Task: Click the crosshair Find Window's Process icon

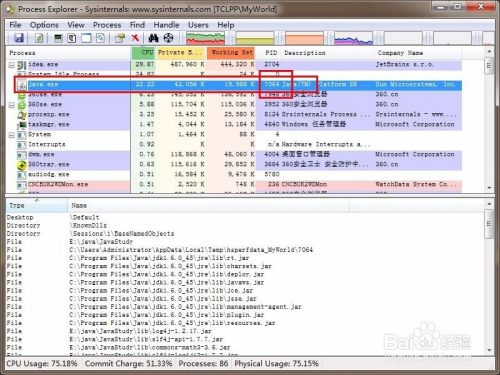Action: pos(168,38)
